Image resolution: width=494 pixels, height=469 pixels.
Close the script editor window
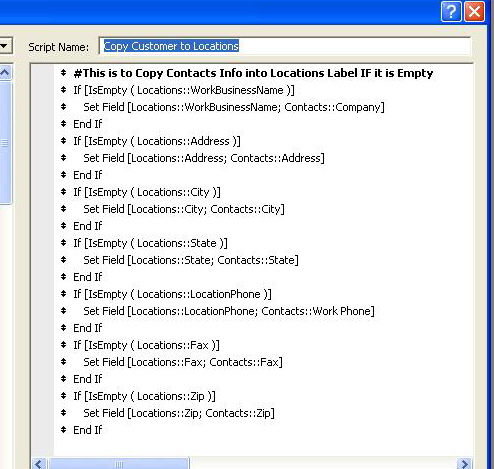coord(475,12)
